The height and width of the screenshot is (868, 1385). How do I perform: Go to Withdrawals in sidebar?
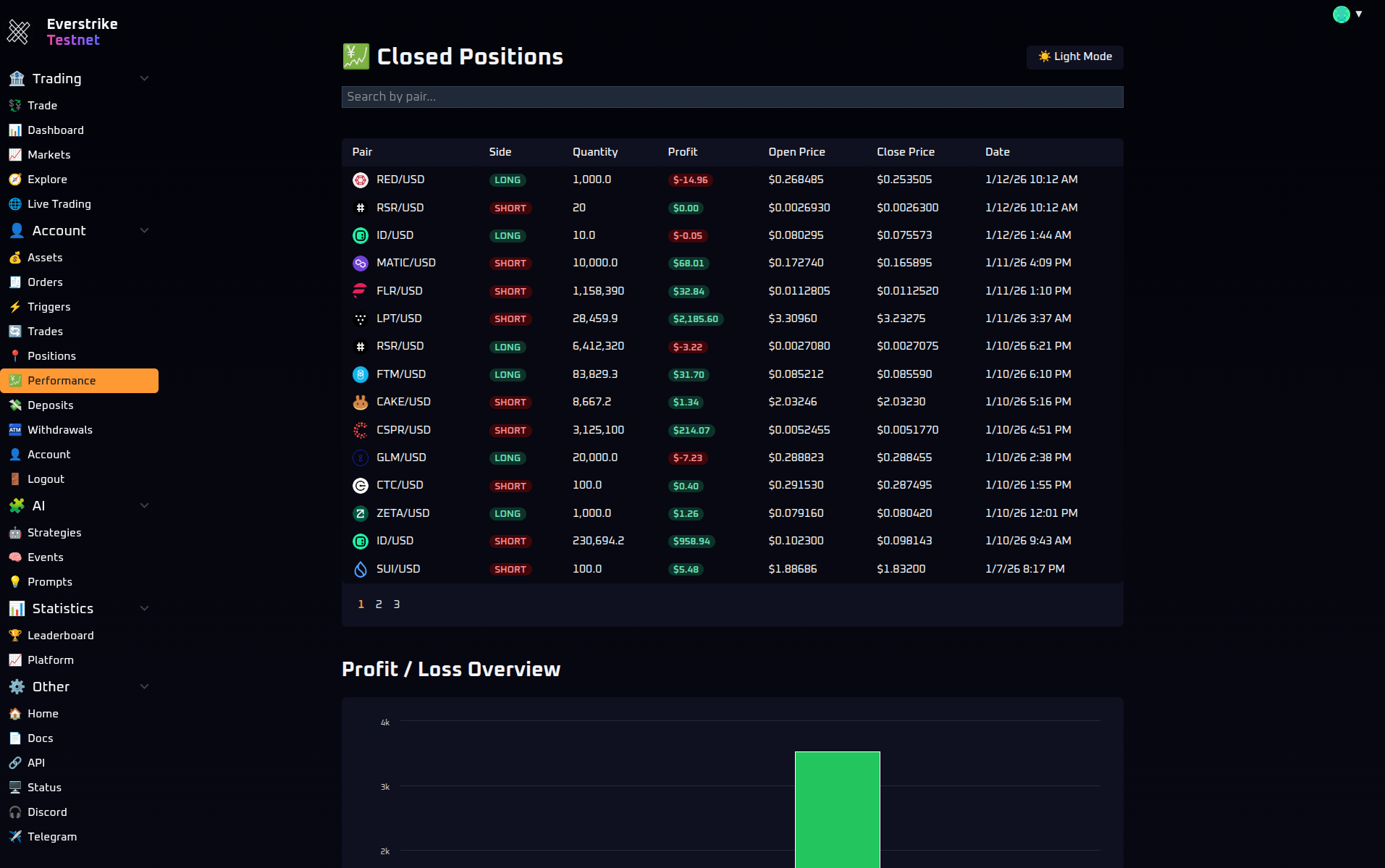coord(59,429)
